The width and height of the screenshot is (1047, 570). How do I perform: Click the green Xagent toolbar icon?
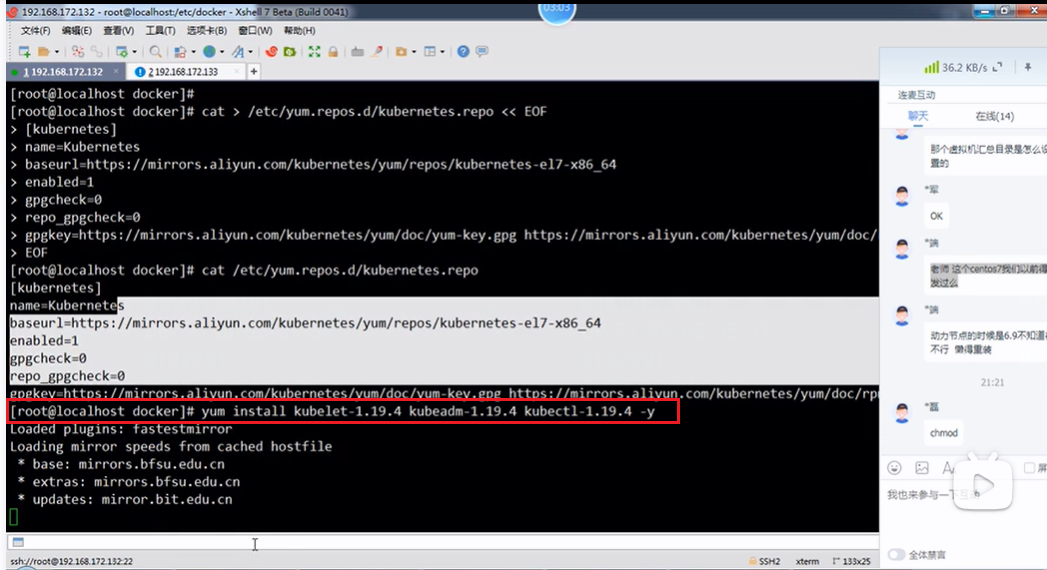click(x=290, y=51)
